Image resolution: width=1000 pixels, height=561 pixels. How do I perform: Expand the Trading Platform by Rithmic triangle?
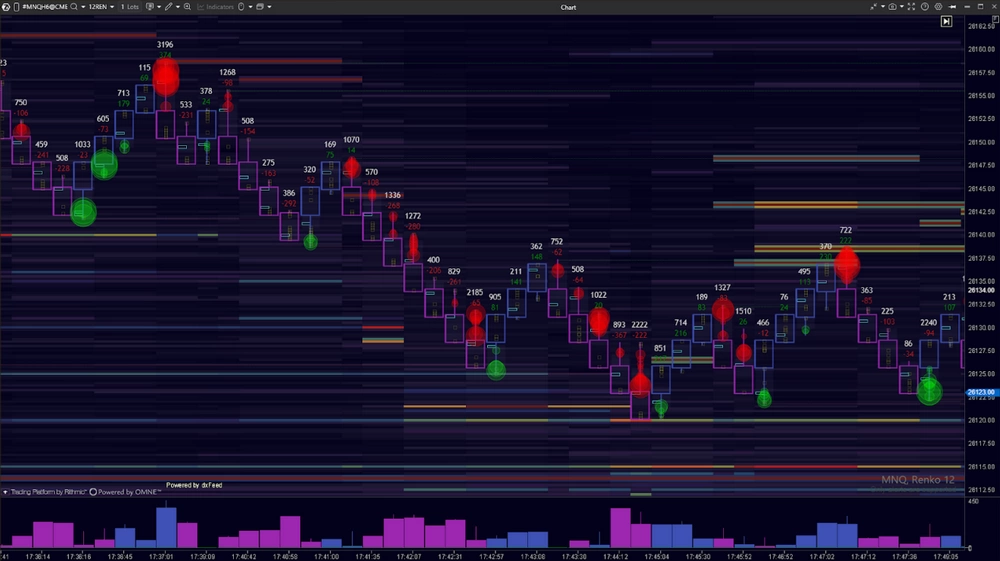[x=5, y=492]
